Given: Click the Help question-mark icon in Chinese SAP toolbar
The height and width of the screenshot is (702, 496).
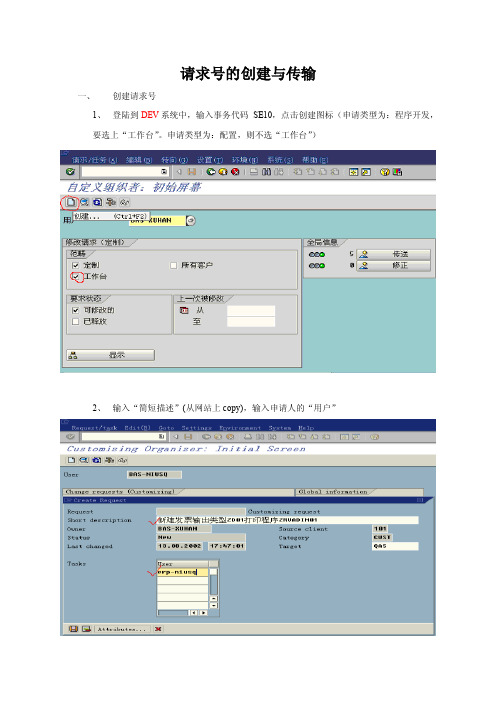Looking at the screenshot, I should pos(384,172).
